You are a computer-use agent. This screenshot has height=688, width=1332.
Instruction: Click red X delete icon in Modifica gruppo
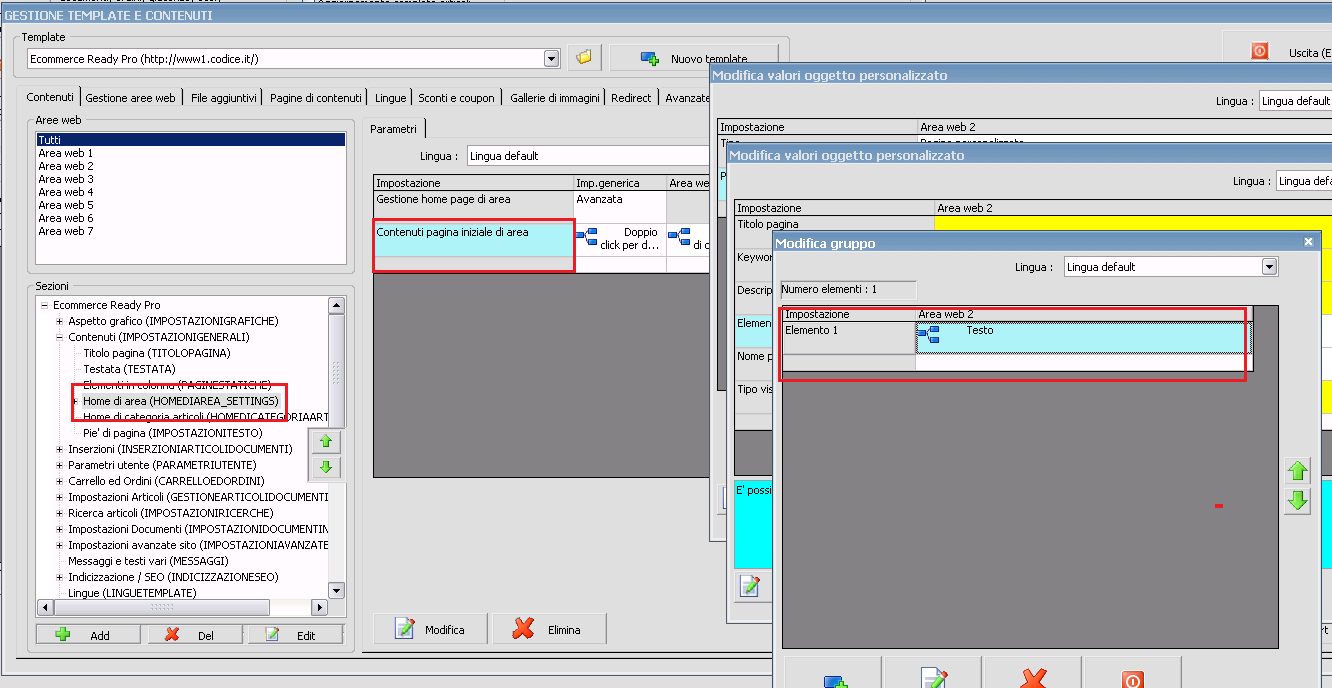(1032, 673)
